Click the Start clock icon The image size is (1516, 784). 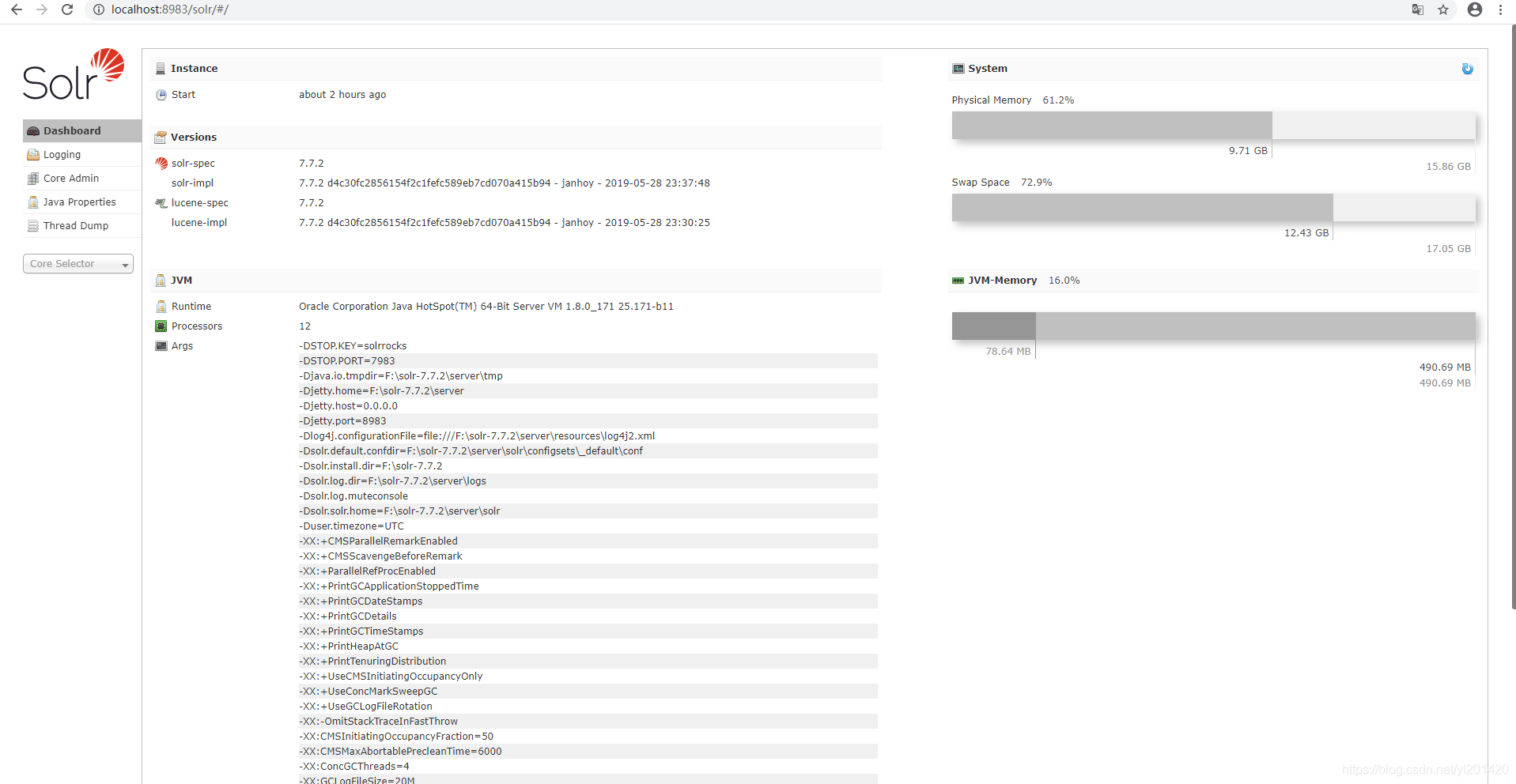tap(161, 95)
